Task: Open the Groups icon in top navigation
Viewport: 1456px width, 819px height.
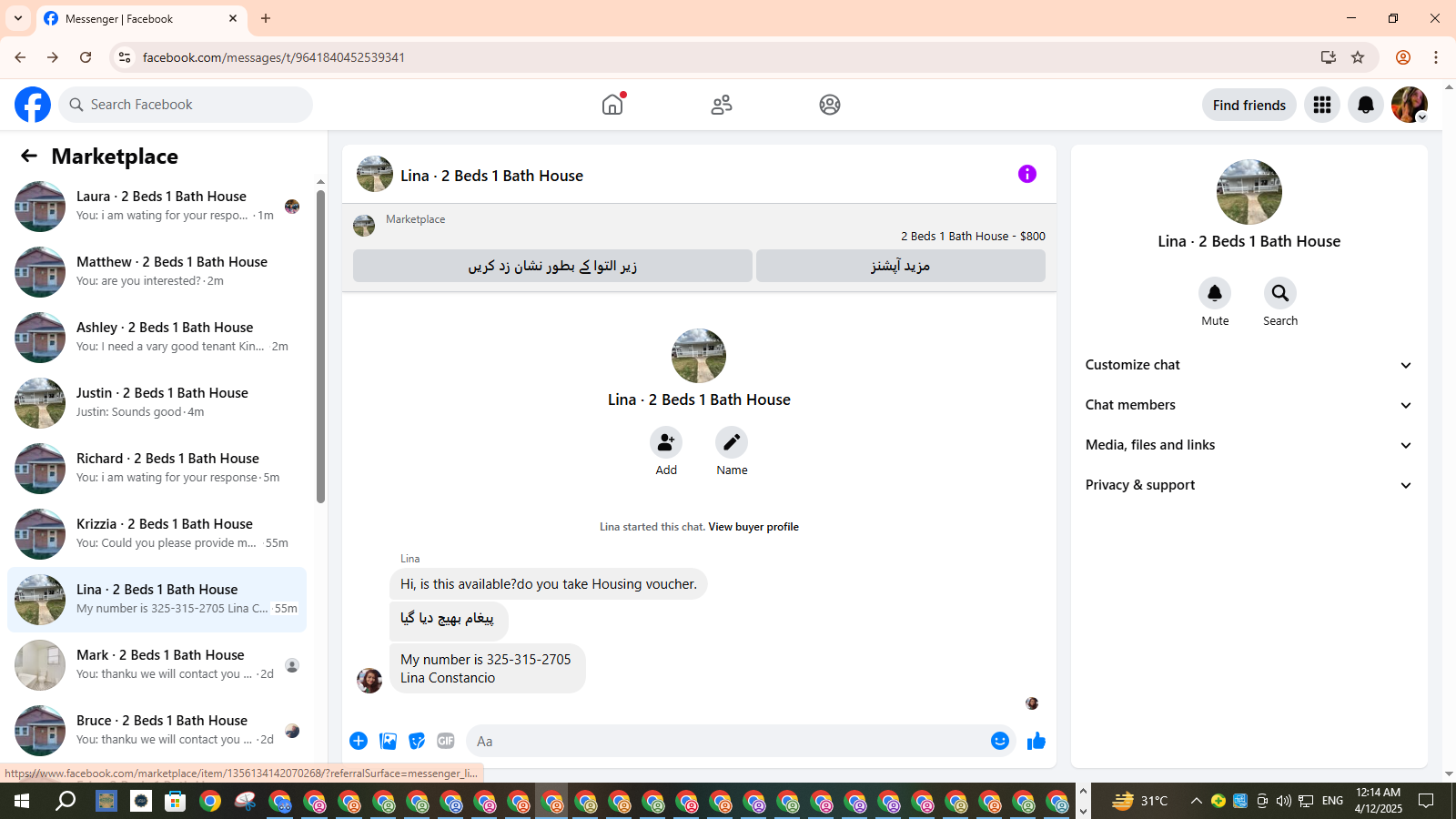Action: click(x=830, y=105)
